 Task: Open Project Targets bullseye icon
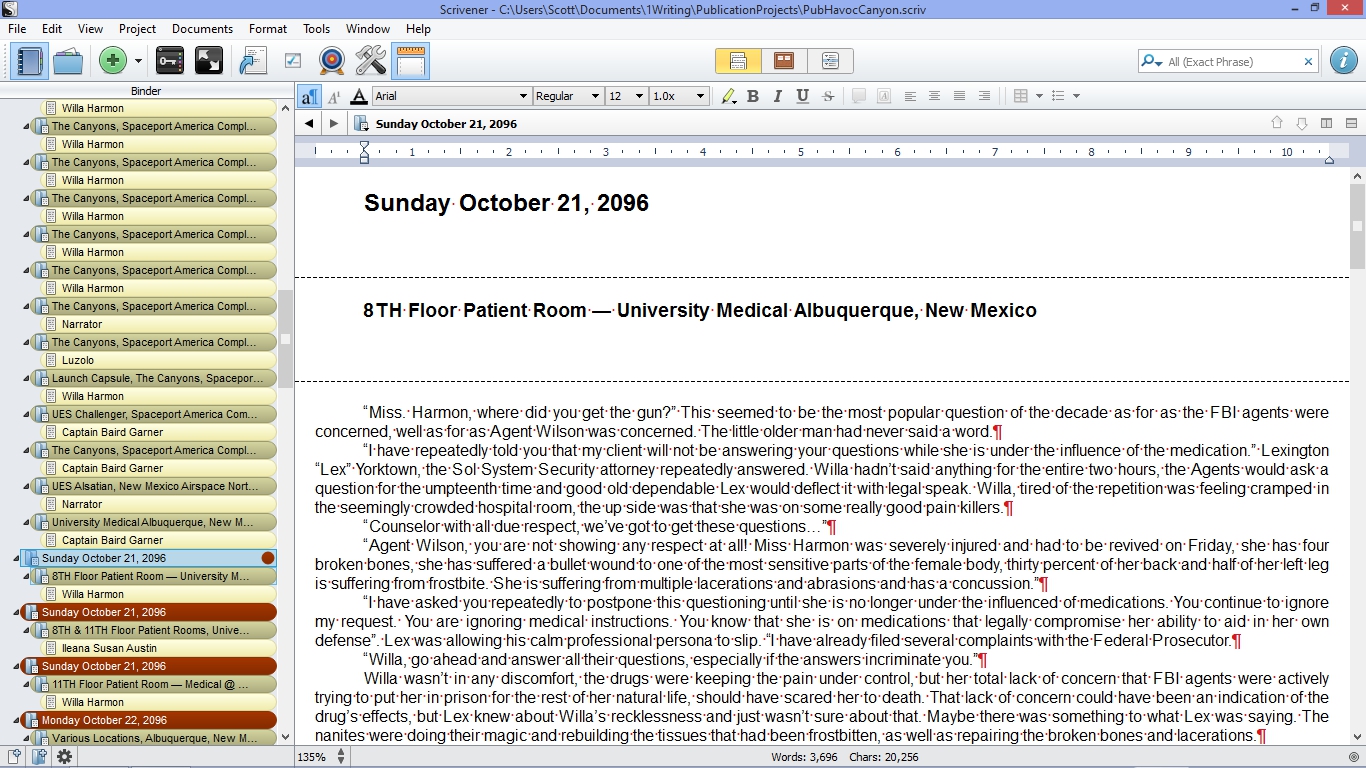[x=332, y=61]
